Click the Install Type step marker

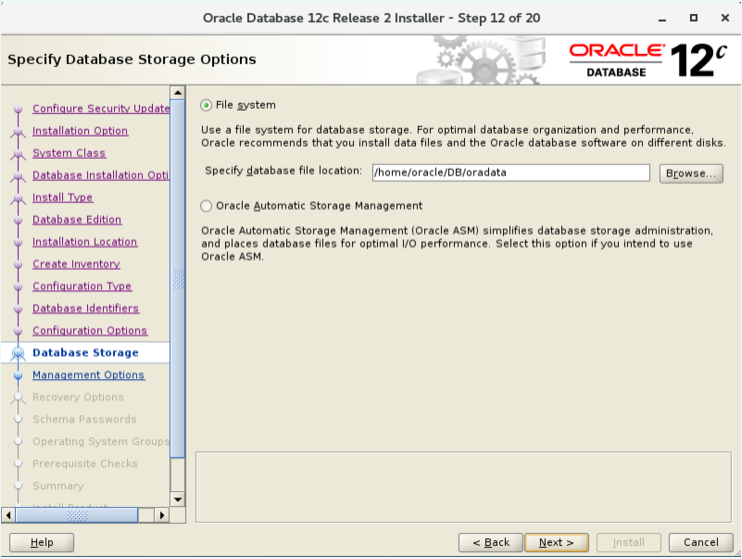[x=18, y=198]
